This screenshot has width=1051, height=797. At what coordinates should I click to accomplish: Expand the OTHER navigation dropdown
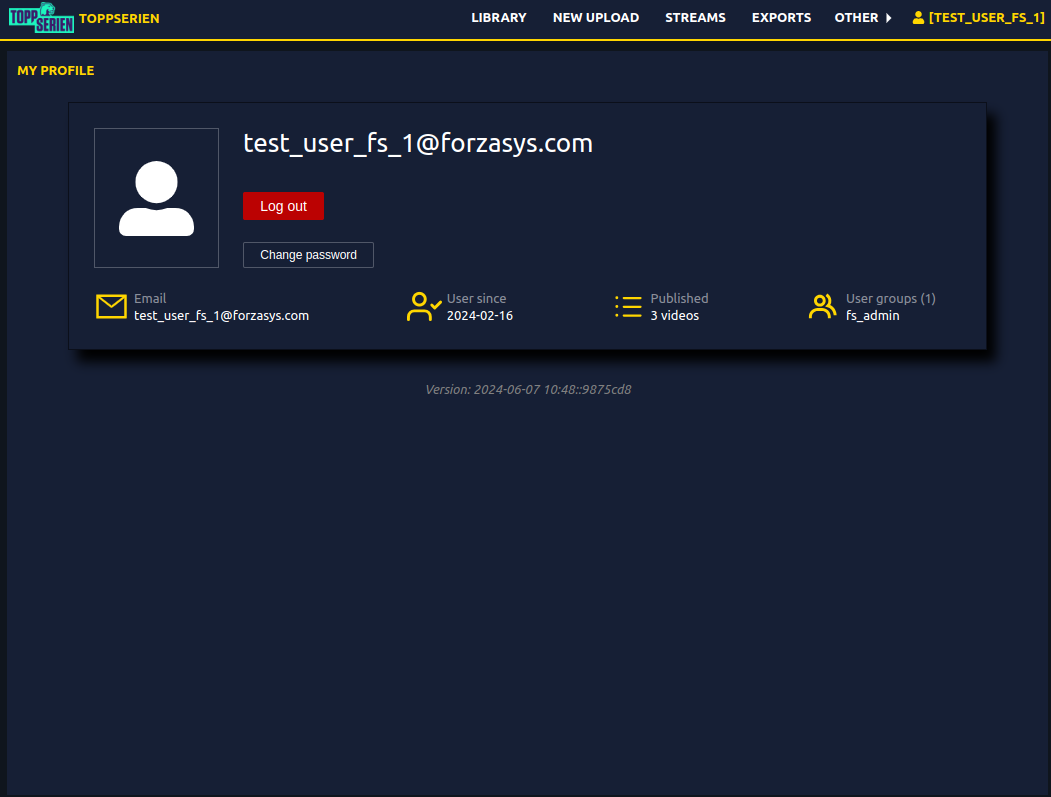(x=856, y=17)
